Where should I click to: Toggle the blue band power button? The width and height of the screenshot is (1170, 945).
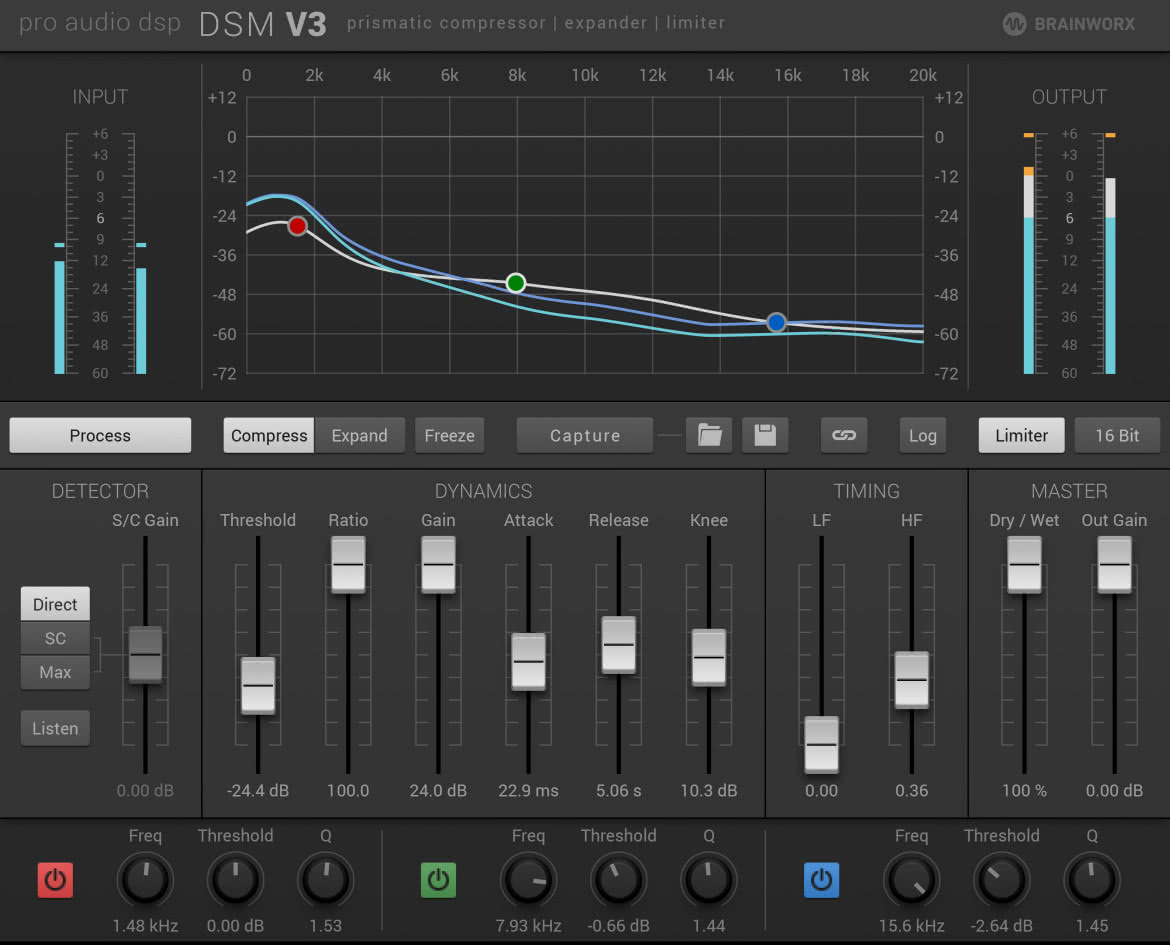point(822,880)
